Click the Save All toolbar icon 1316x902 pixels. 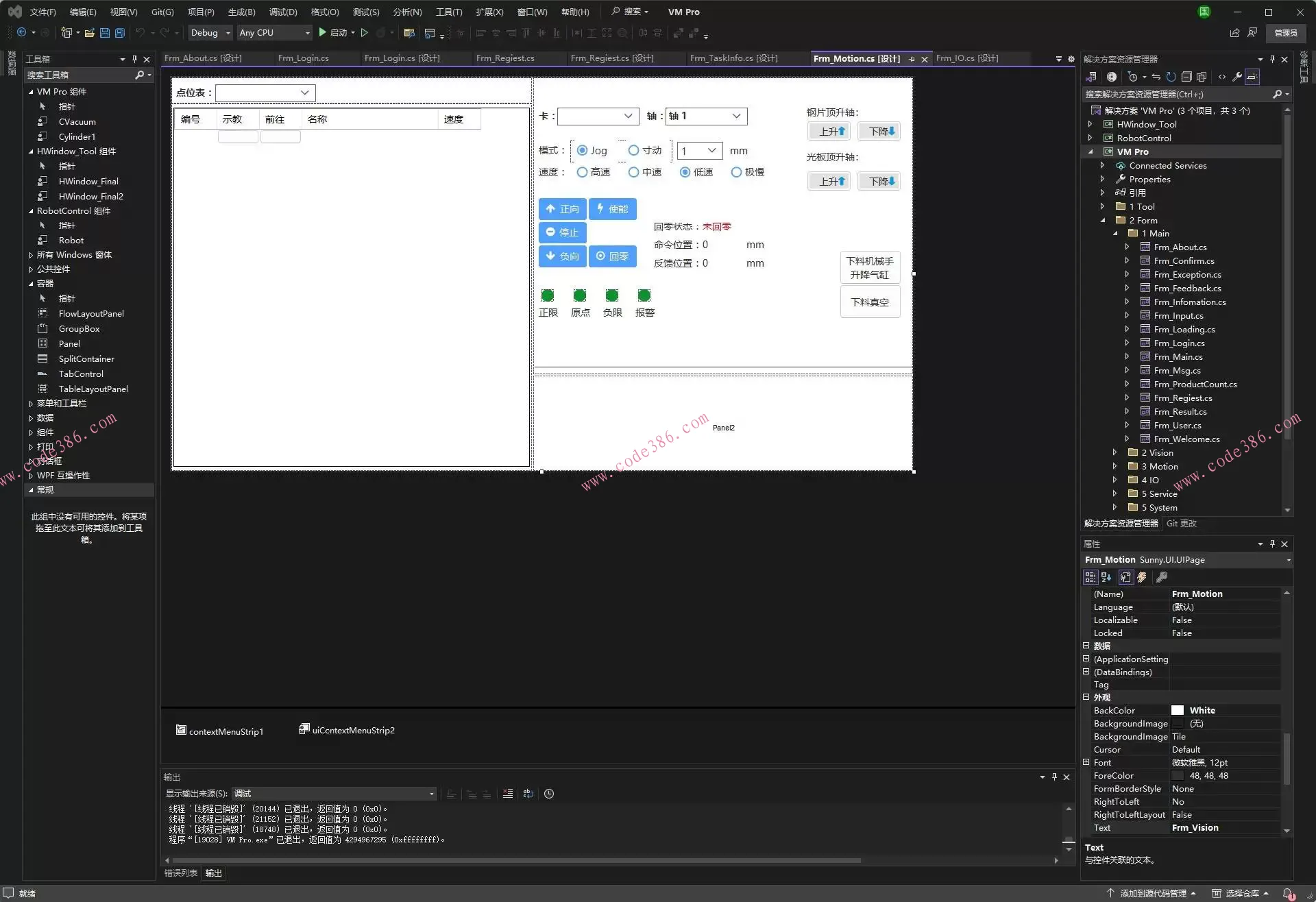point(119,33)
